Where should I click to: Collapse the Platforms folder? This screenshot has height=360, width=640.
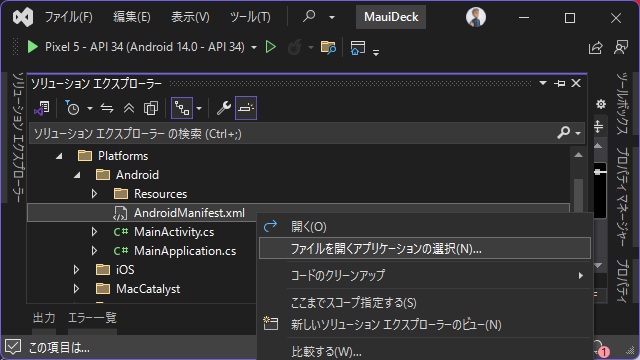tap(60, 156)
